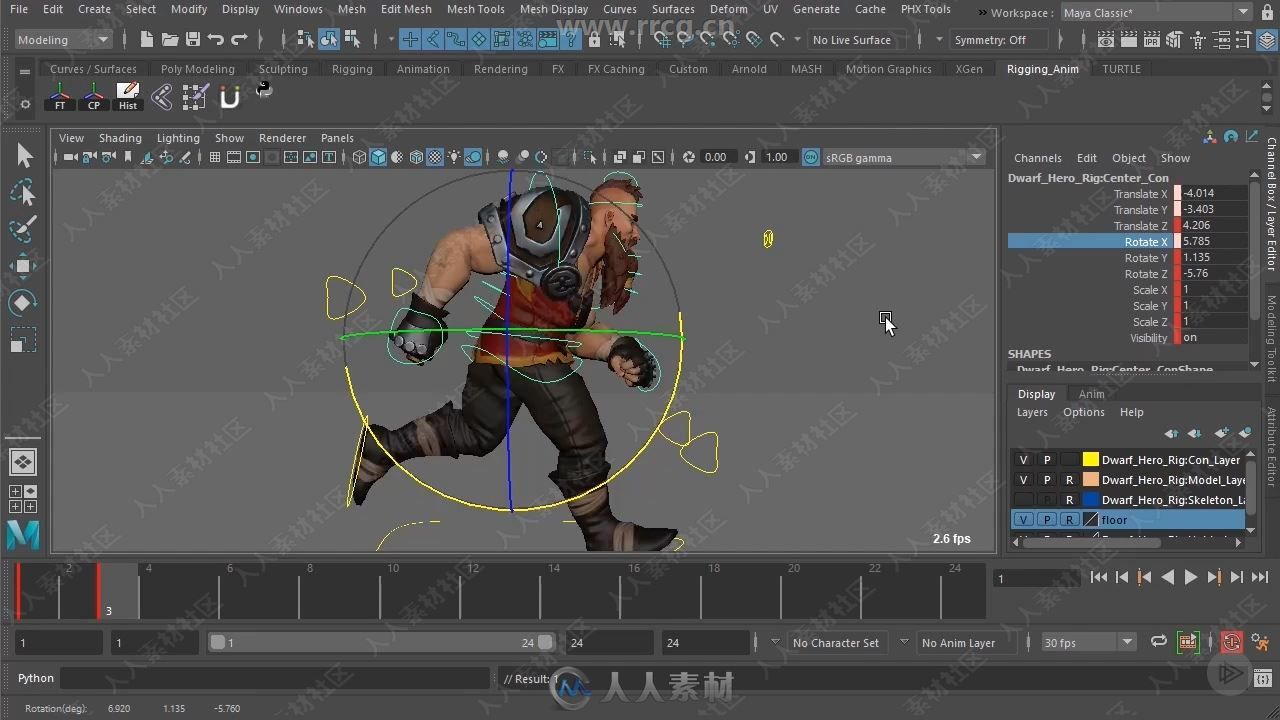Select by hierarchy mode icon
1280x720 pixels.
click(x=306, y=40)
